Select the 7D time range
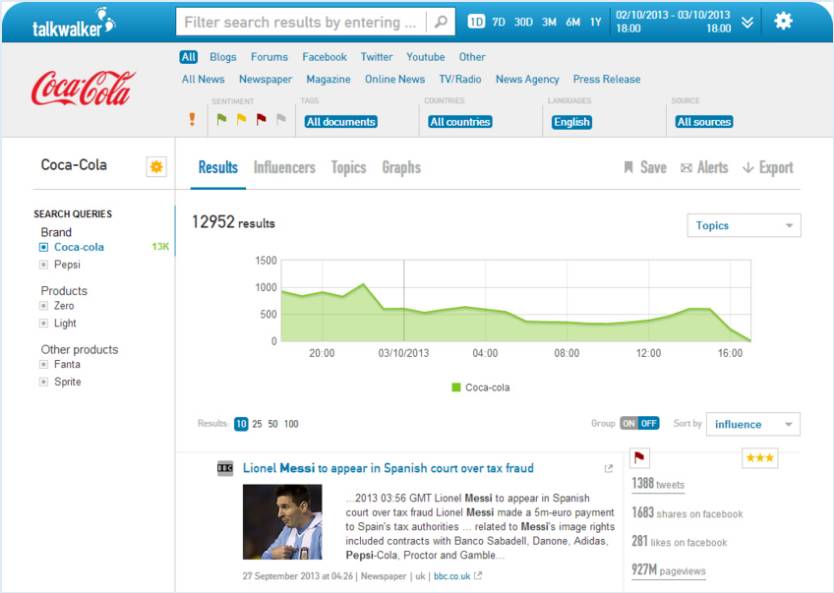This screenshot has width=834, height=593. [x=498, y=22]
